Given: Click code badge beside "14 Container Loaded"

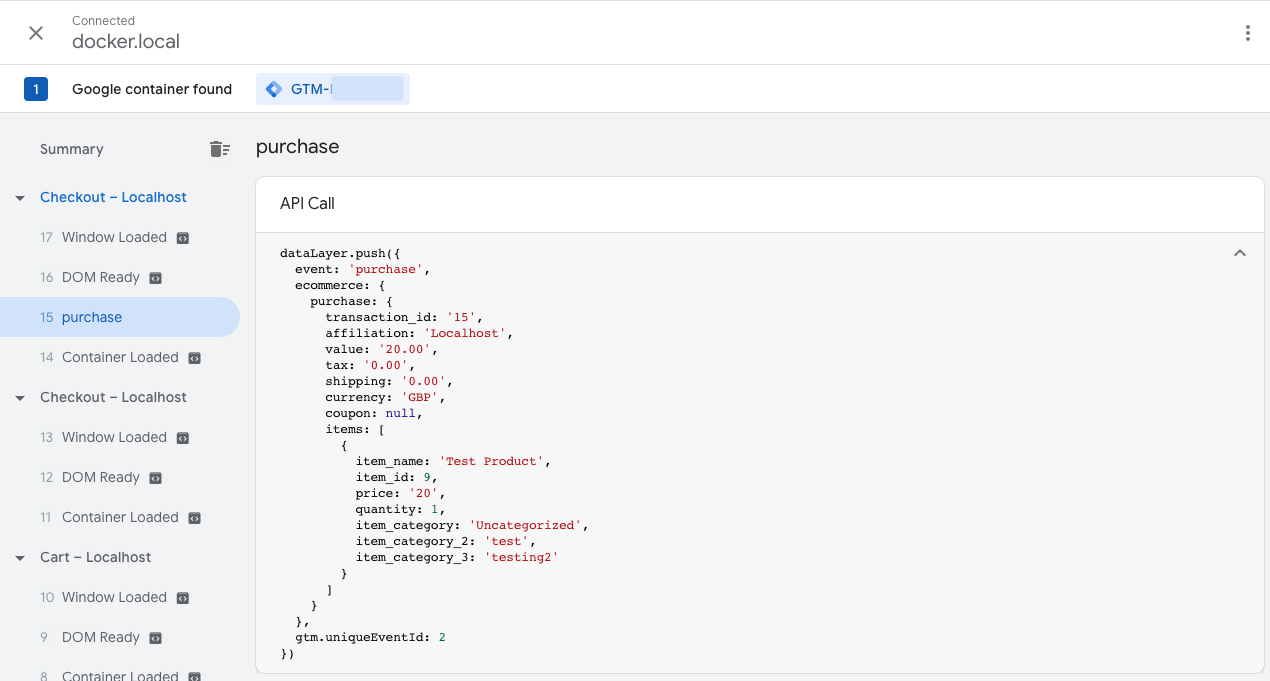Looking at the screenshot, I should [196, 357].
